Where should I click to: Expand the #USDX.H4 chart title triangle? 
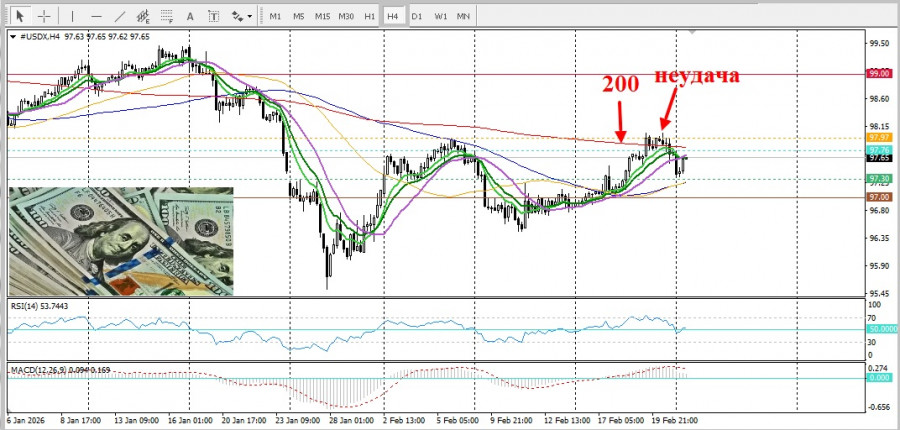(x=13, y=37)
